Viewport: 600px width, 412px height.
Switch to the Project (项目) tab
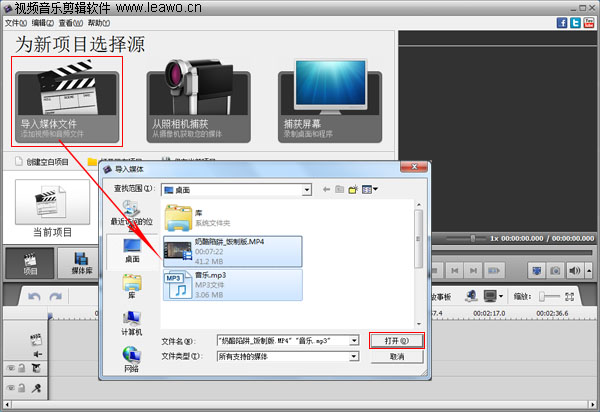pyautogui.click(x=30, y=263)
